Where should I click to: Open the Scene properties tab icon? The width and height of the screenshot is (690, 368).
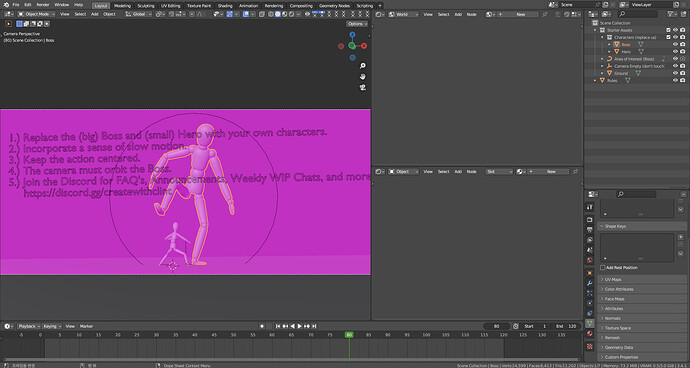[x=590, y=250]
